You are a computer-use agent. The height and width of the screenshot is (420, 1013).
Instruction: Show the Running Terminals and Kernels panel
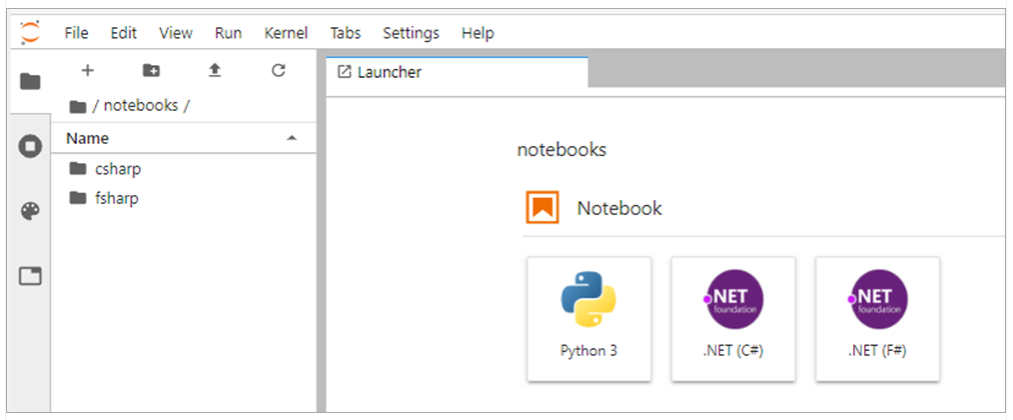point(30,146)
